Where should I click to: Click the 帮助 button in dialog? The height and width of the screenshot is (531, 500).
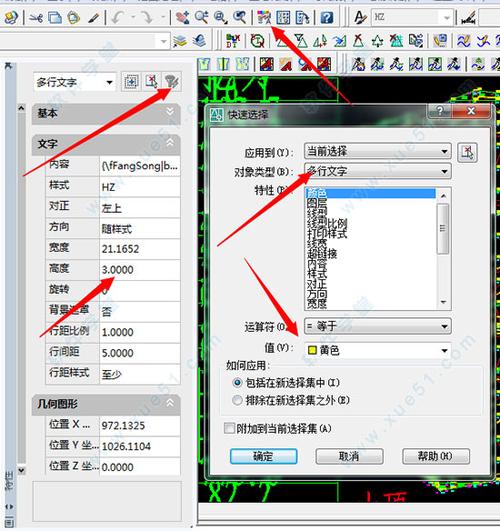(x=436, y=456)
